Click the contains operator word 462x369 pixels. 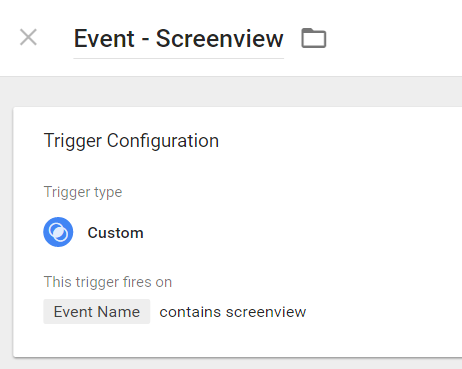190,312
